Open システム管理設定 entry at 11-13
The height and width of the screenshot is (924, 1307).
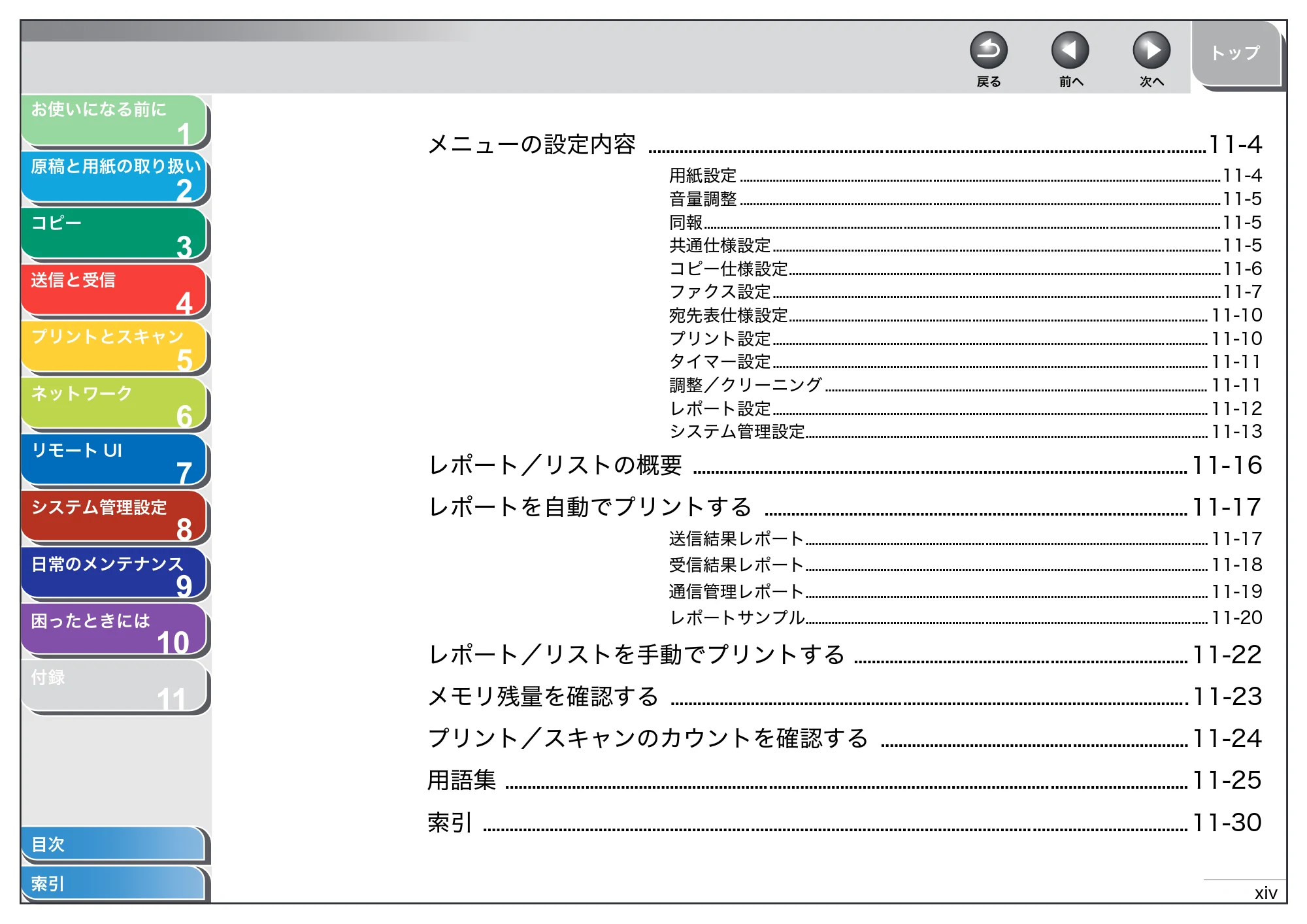[x=965, y=432]
